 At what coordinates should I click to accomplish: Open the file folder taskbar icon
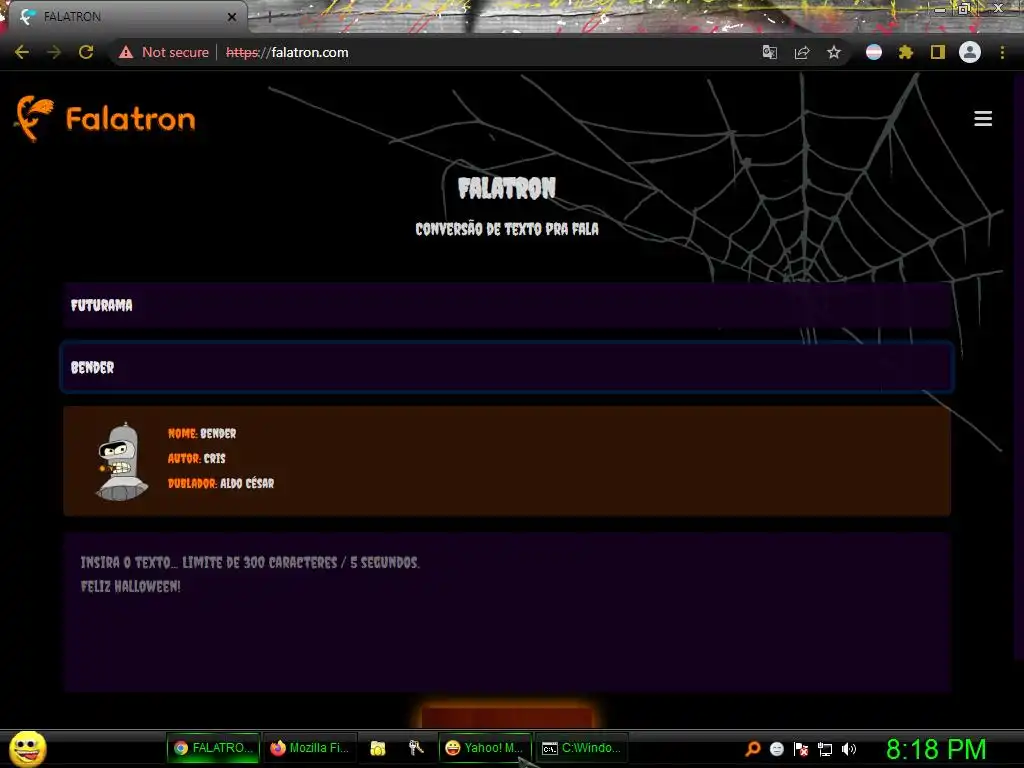click(378, 748)
